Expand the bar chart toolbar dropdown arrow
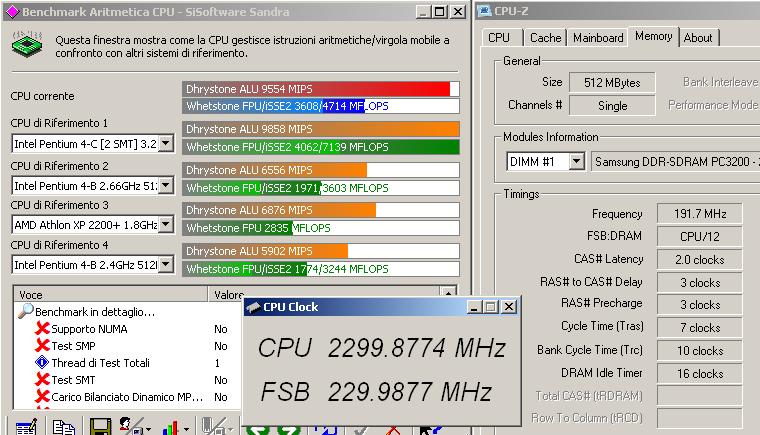The image size is (760, 435). click(x=186, y=429)
